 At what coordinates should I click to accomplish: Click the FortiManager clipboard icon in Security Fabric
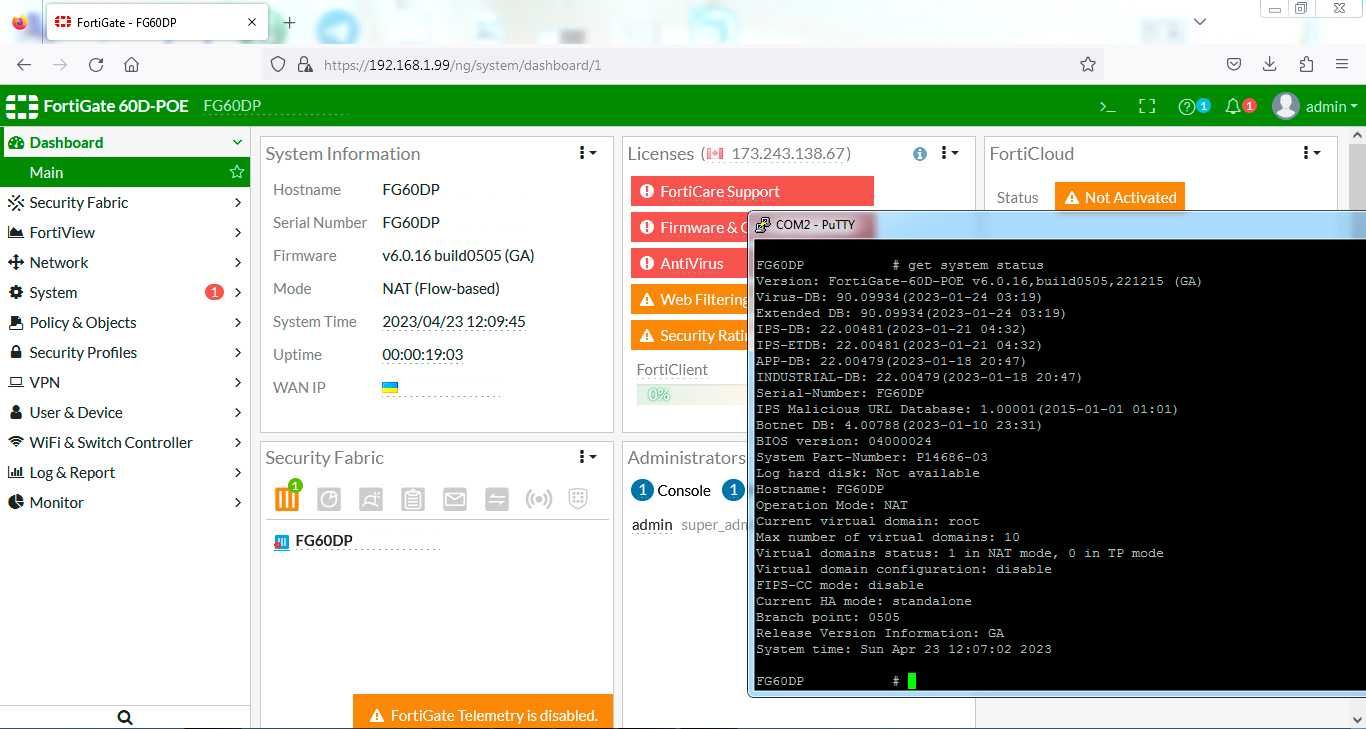(413, 499)
